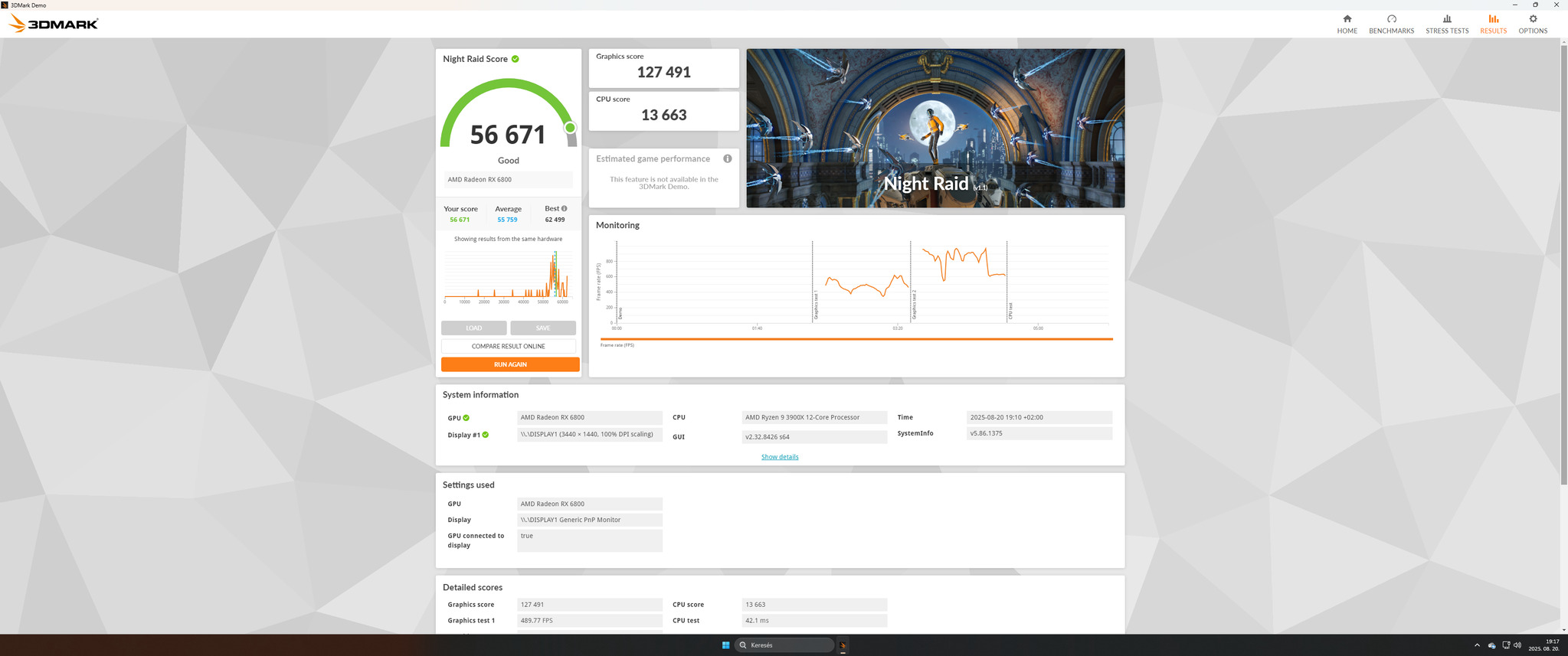The image size is (1568, 656).
Task: Open the OPTIONS tab
Action: point(1533,24)
